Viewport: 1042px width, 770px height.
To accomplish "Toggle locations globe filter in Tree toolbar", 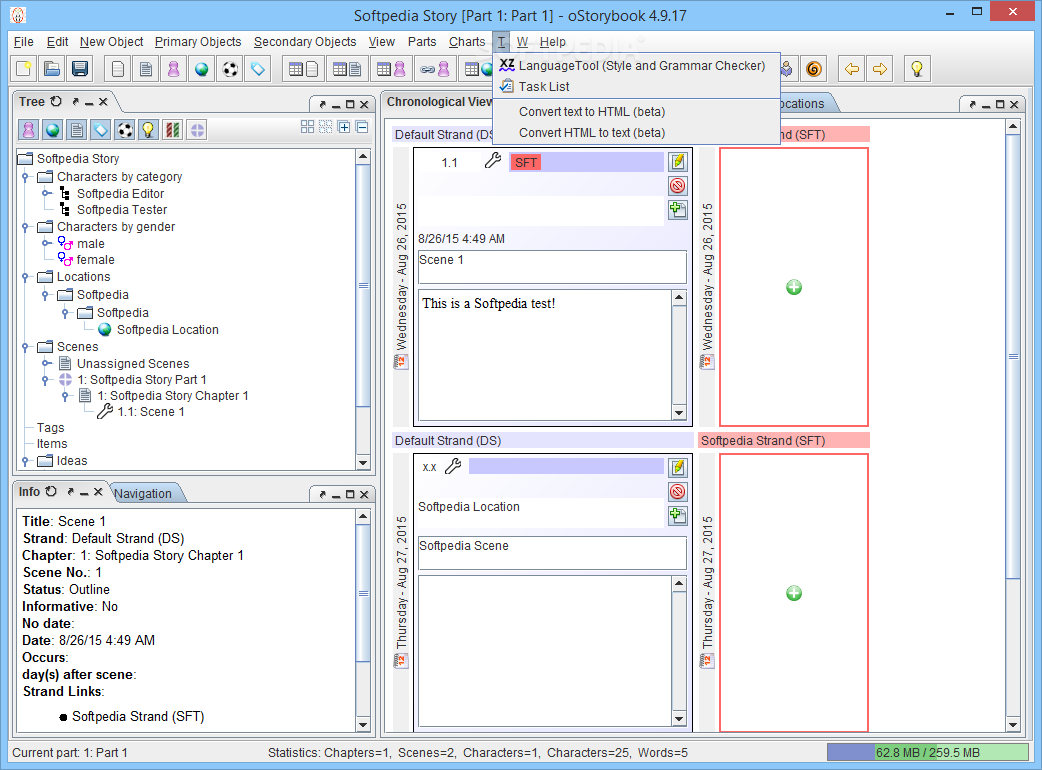I will click(52, 130).
